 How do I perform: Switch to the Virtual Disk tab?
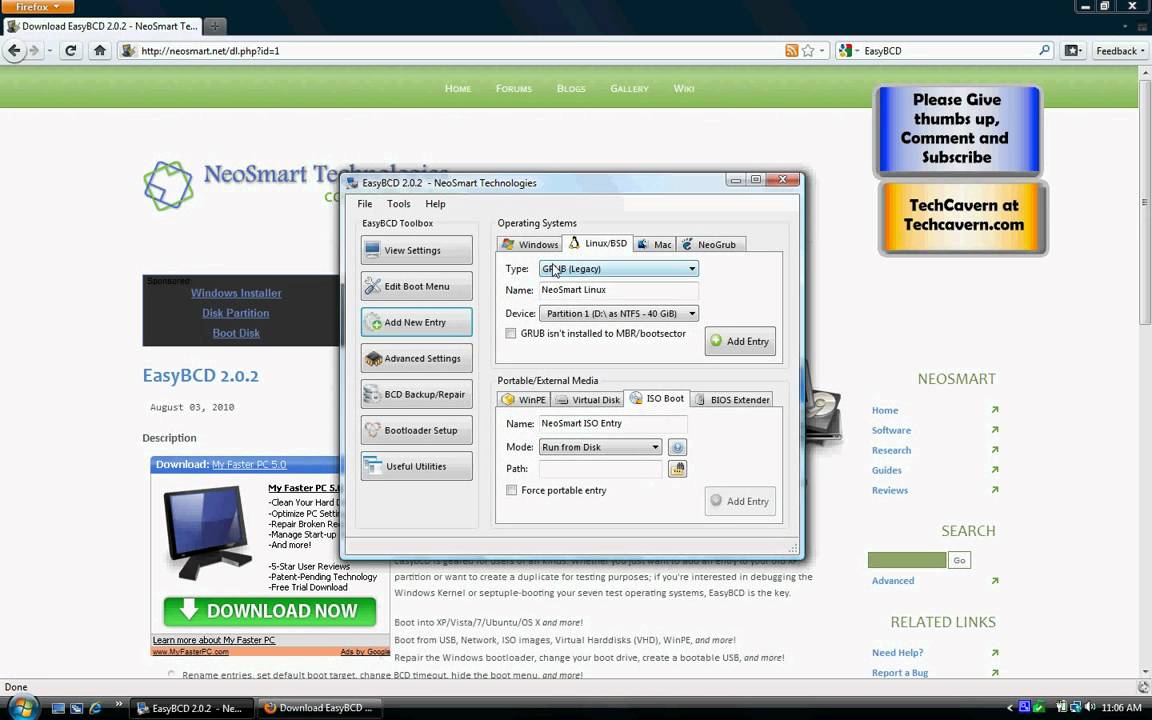pos(587,399)
